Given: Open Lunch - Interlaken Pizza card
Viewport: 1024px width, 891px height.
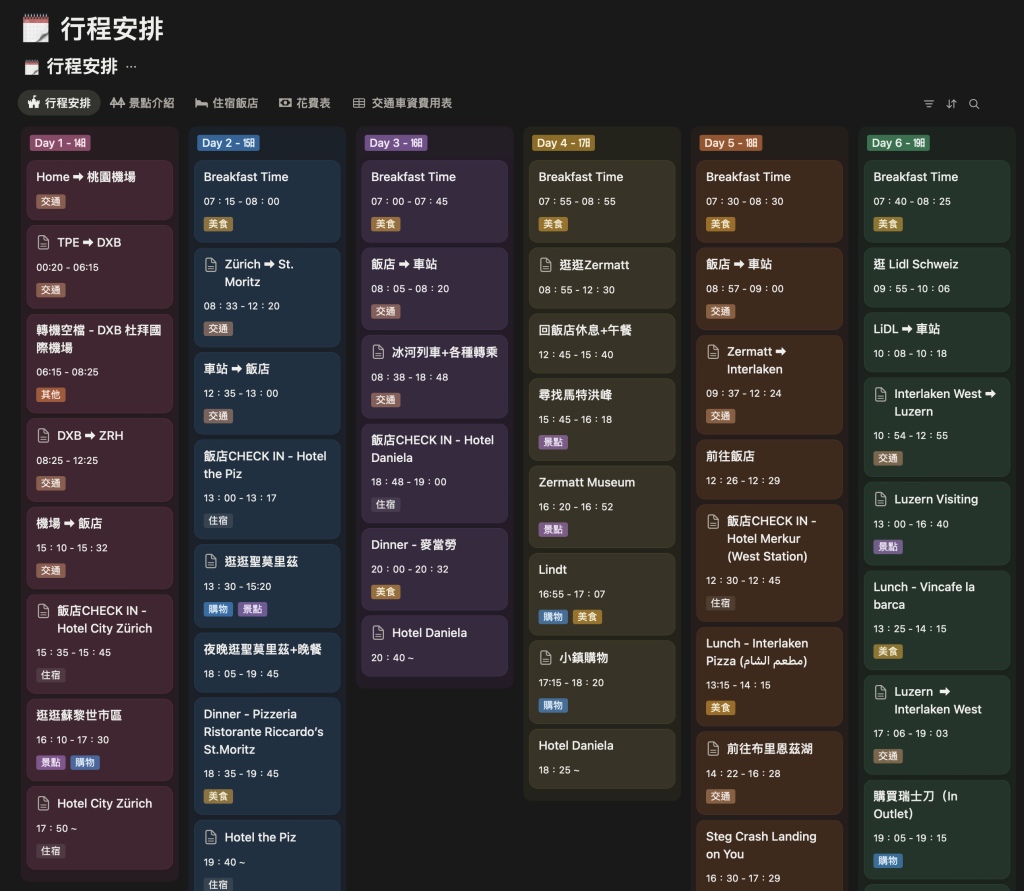Looking at the screenshot, I should click(769, 677).
